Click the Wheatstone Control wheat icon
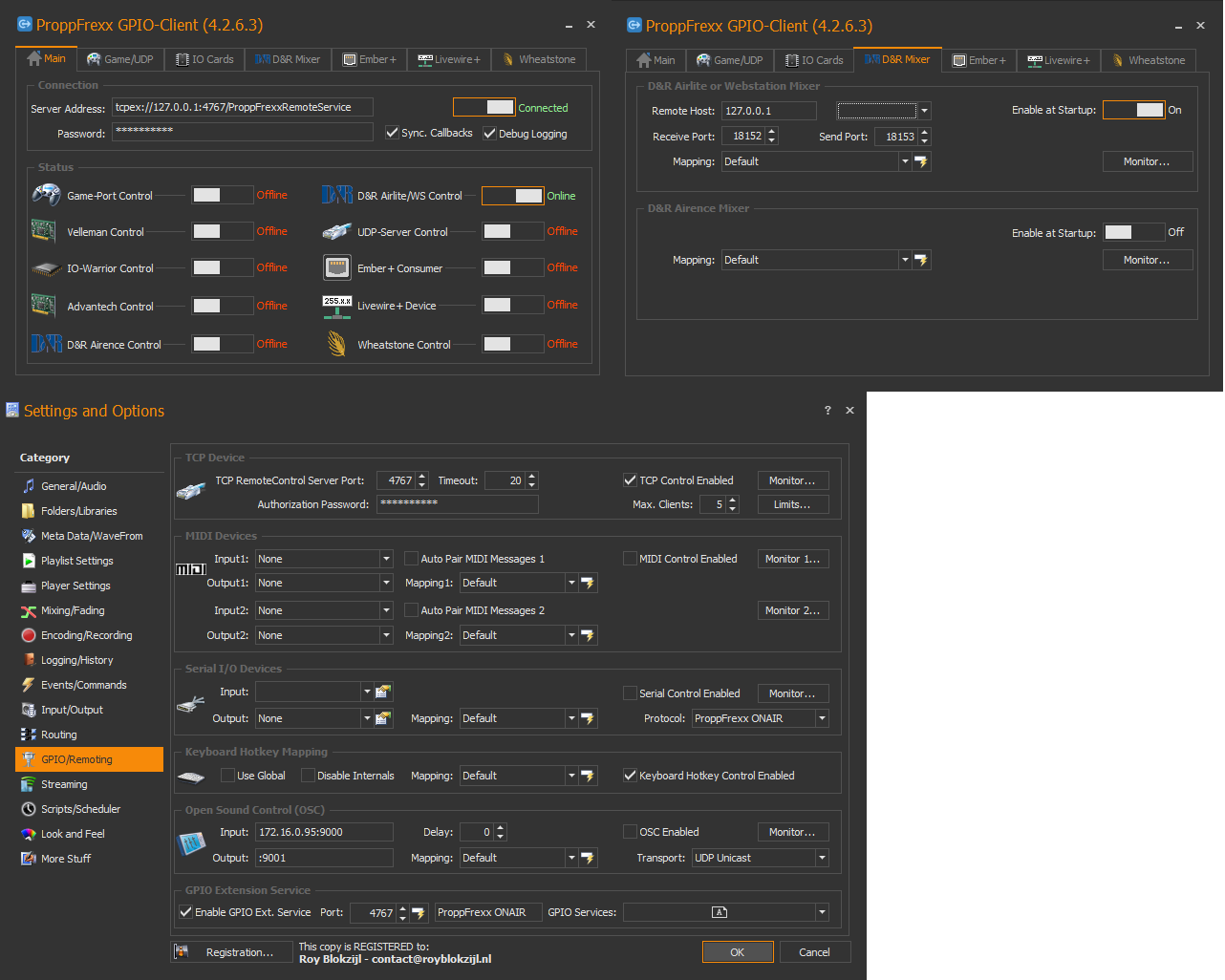 (x=336, y=344)
